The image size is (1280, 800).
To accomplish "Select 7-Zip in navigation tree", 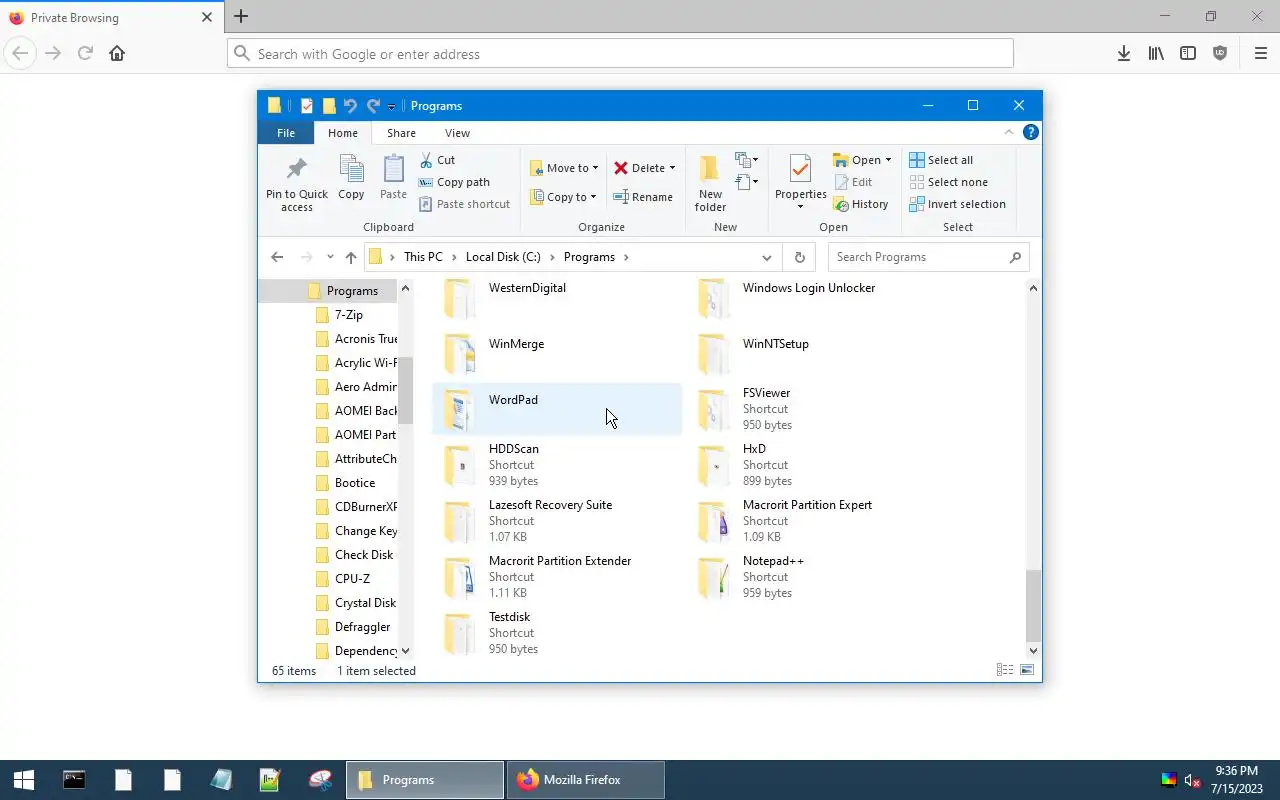I will click(x=349, y=315).
